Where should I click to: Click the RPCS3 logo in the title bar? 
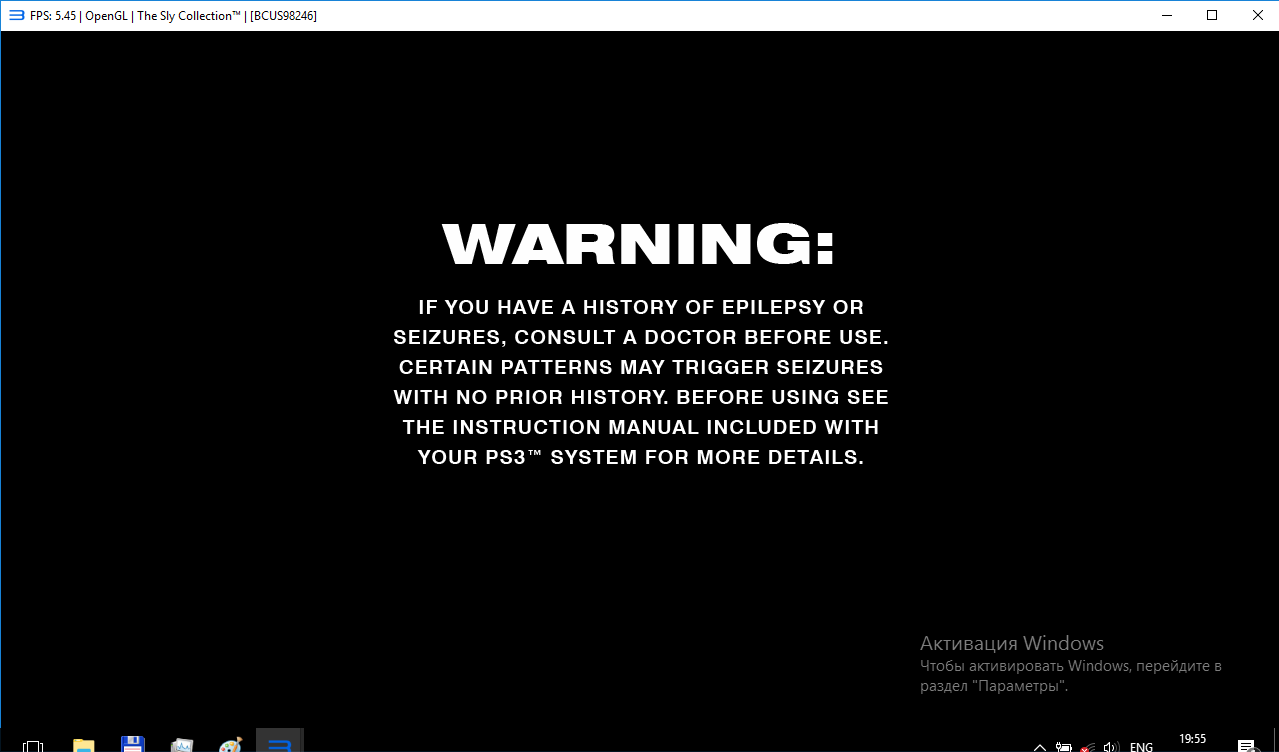tap(15, 15)
